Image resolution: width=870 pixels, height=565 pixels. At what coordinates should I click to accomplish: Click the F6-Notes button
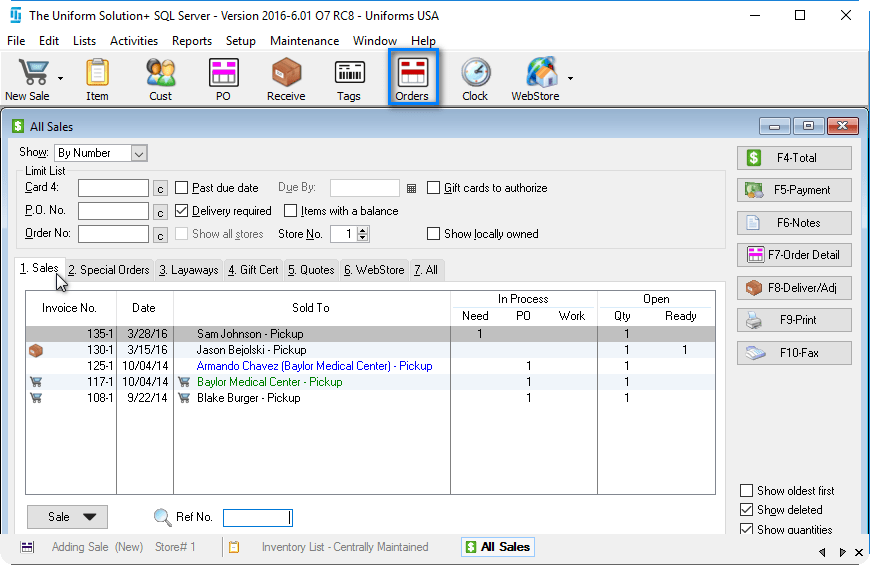(794, 223)
